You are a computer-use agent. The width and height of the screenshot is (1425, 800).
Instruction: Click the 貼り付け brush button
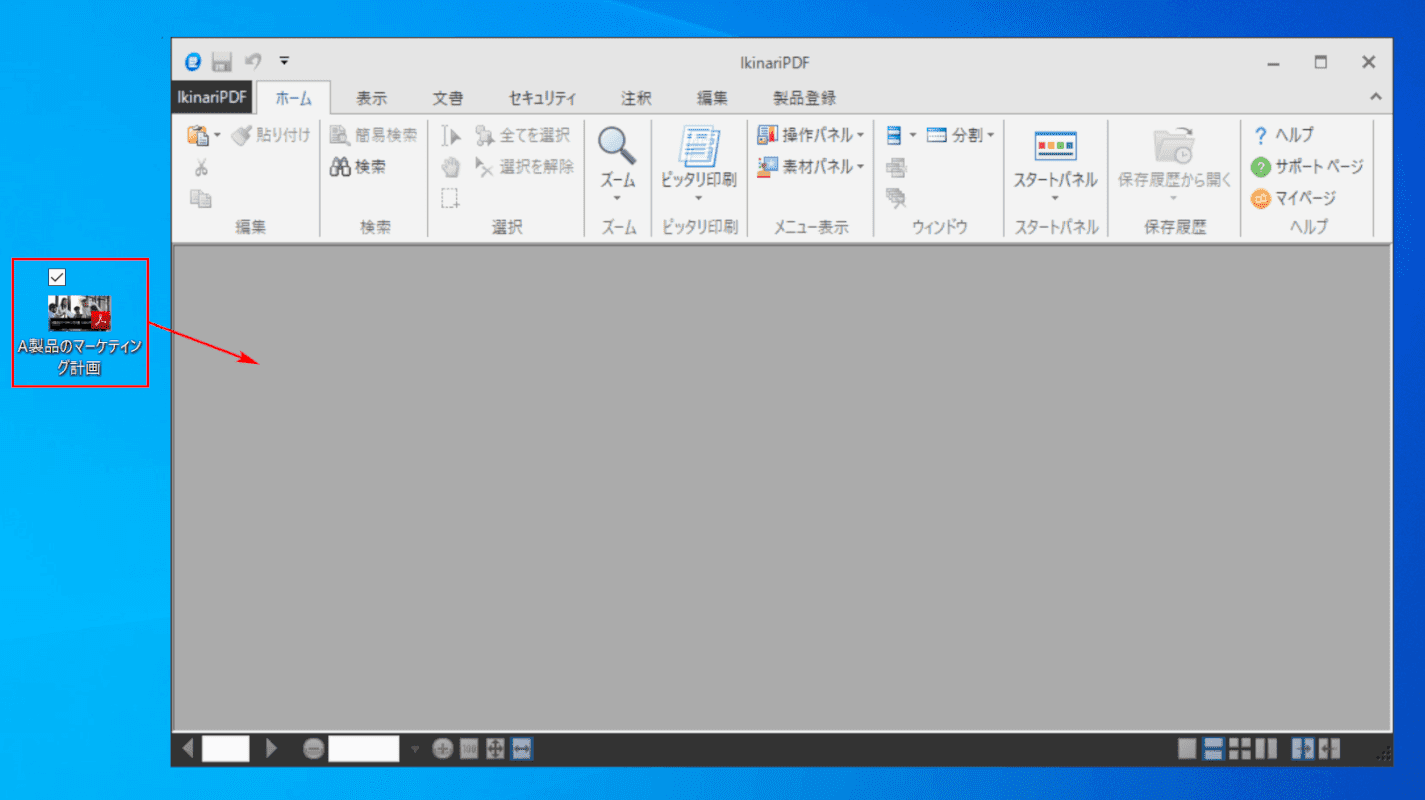point(270,135)
